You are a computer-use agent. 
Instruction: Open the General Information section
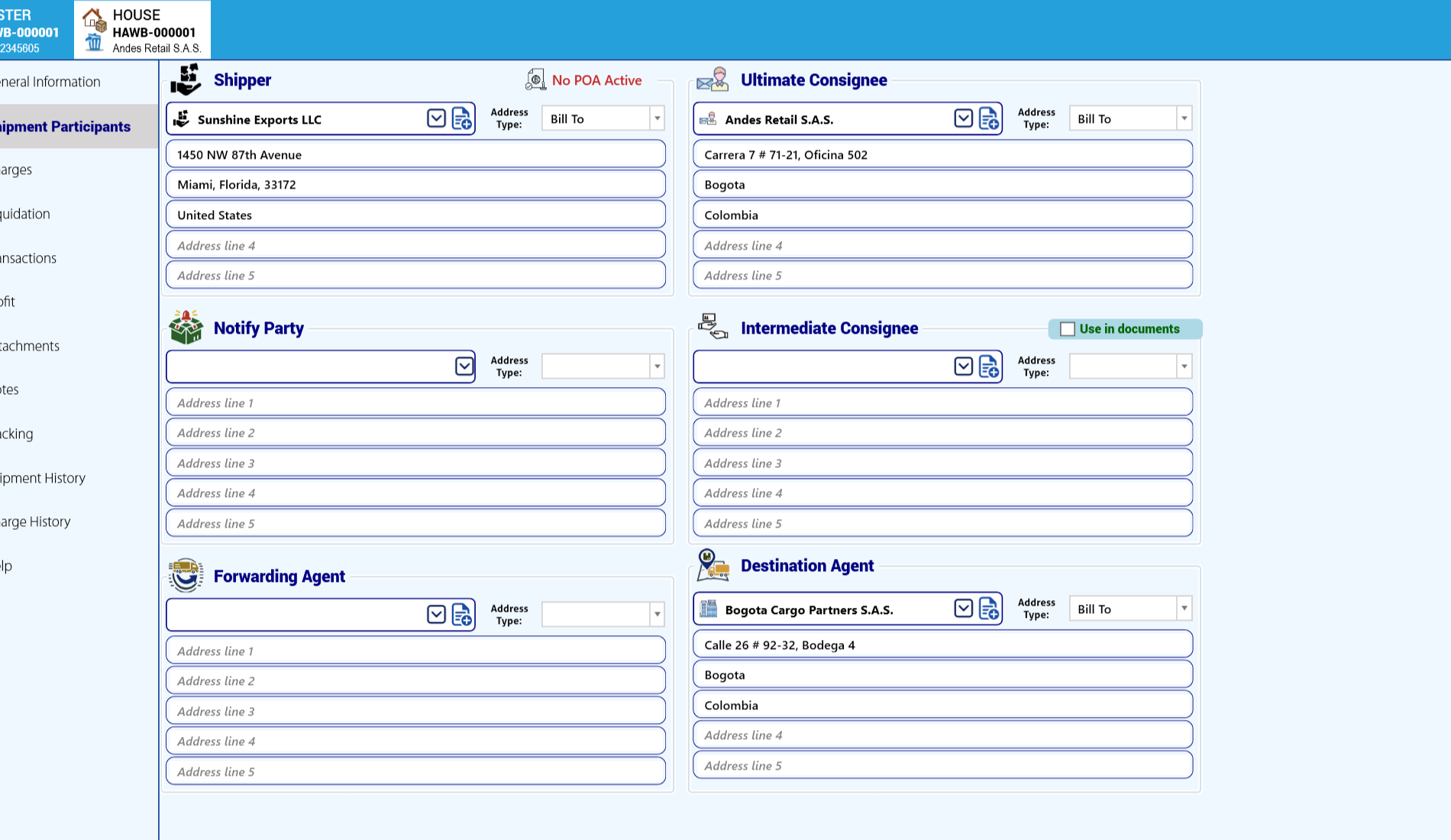(79, 82)
